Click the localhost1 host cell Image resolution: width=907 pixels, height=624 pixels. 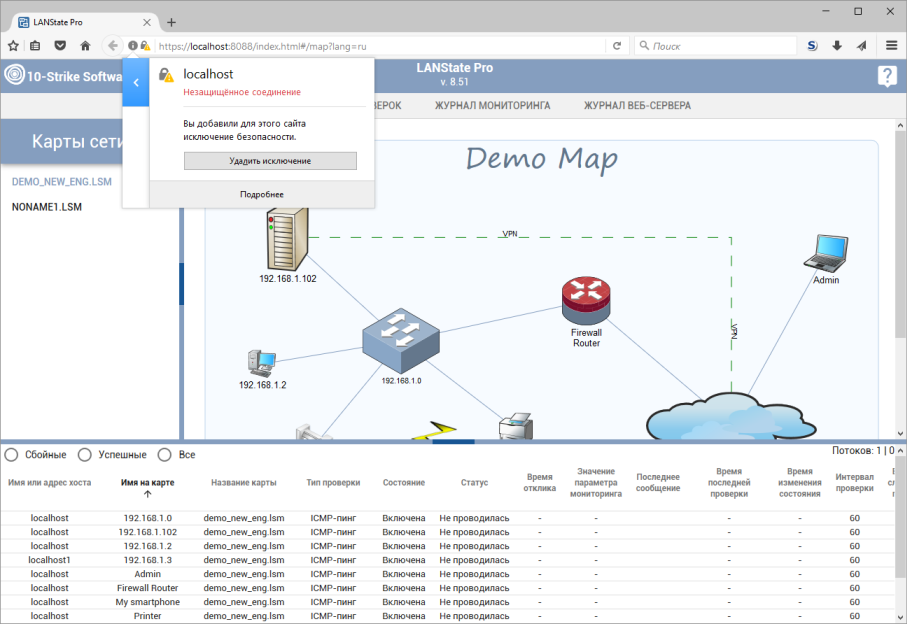click(49, 560)
